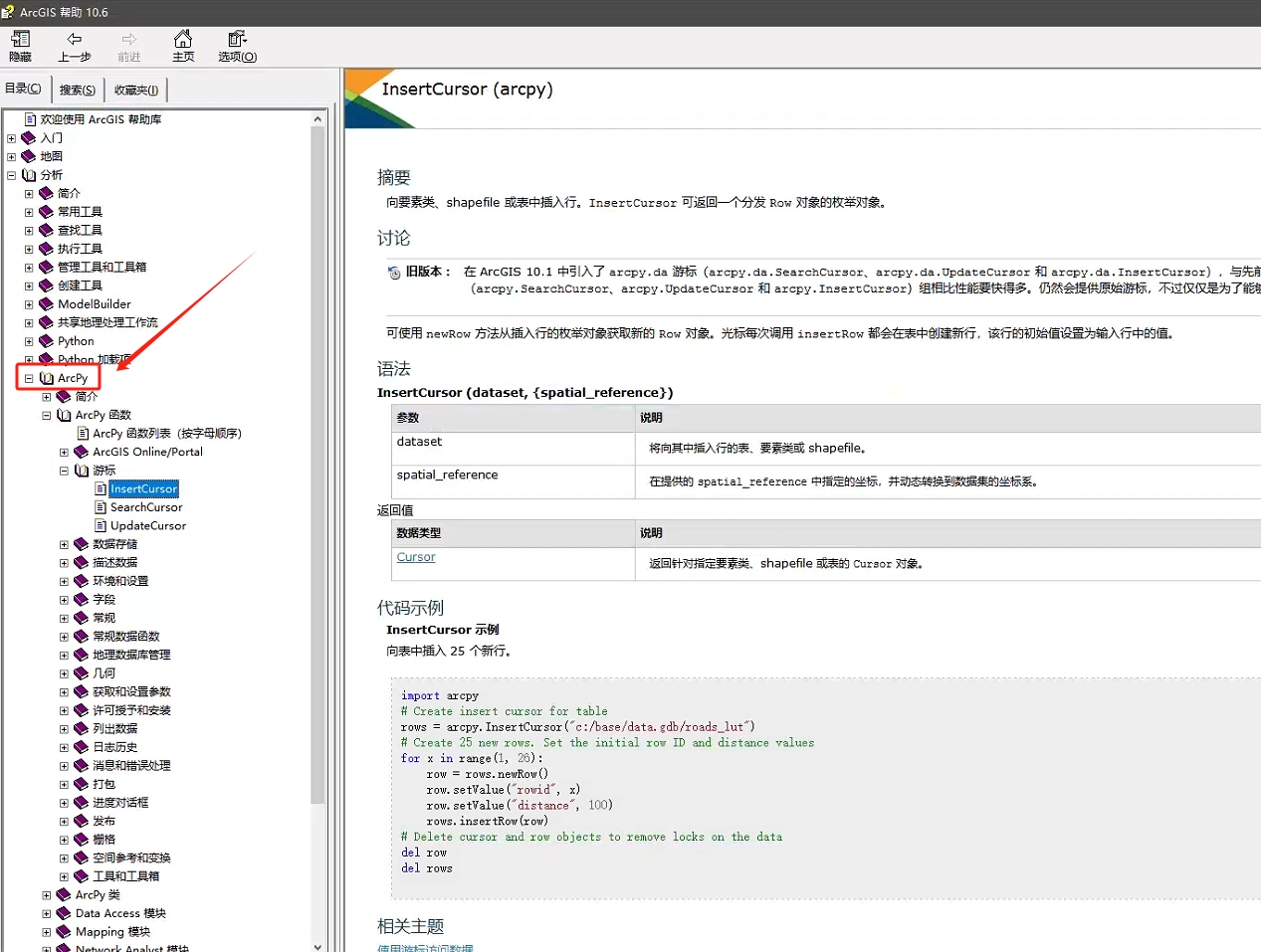Image resolution: width=1261 pixels, height=952 pixels.
Task: Expand the 工具和工具箱 tree node
Action: click(x=64, y=876)
